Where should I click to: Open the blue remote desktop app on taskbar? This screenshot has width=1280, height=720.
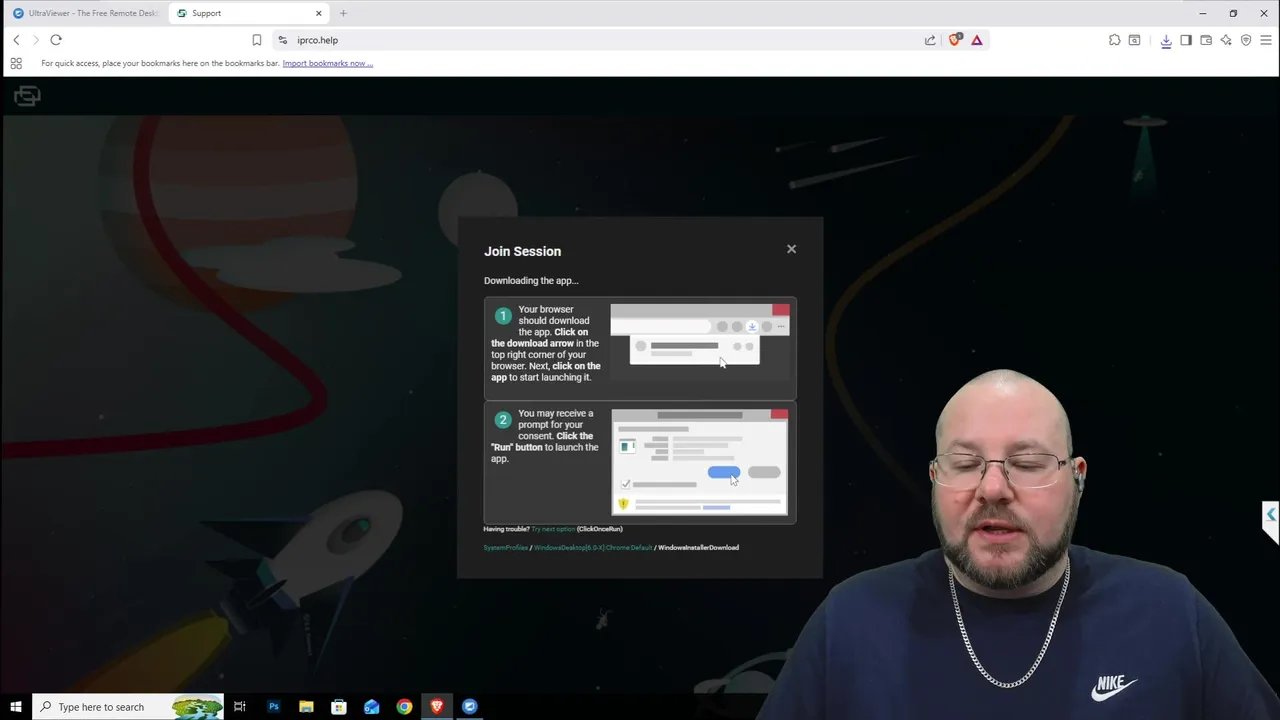470,707
